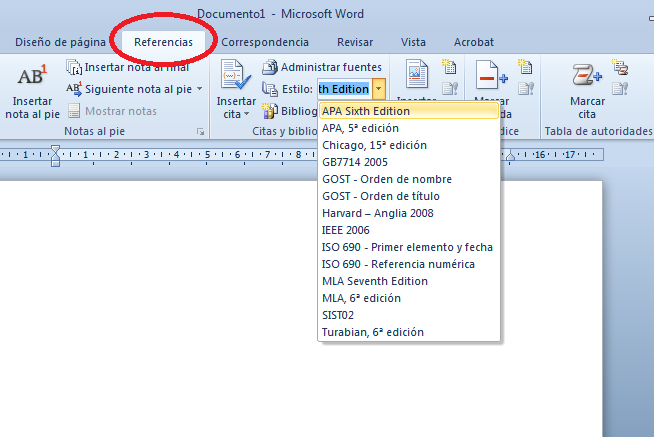Choose GB7714 2005 style
654x437 pixels.
(x=409, y=162)
